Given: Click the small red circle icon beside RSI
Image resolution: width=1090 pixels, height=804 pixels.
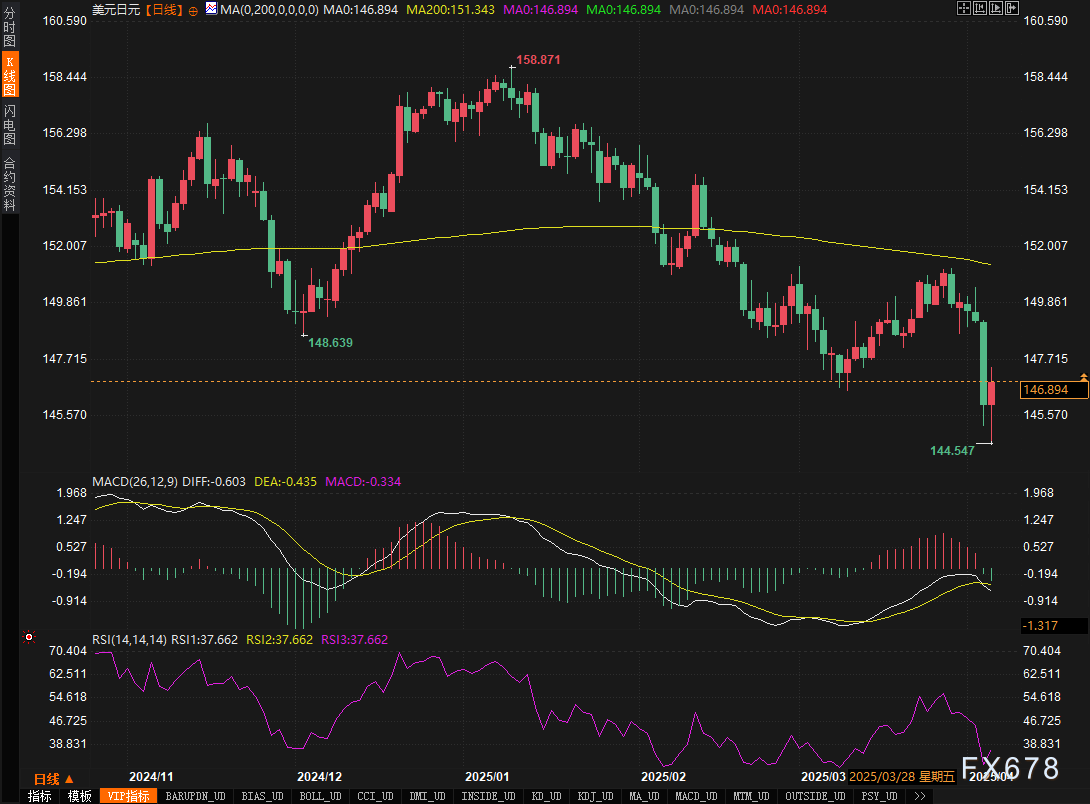Looking at the screenshot, I should (x=29, y=636).
